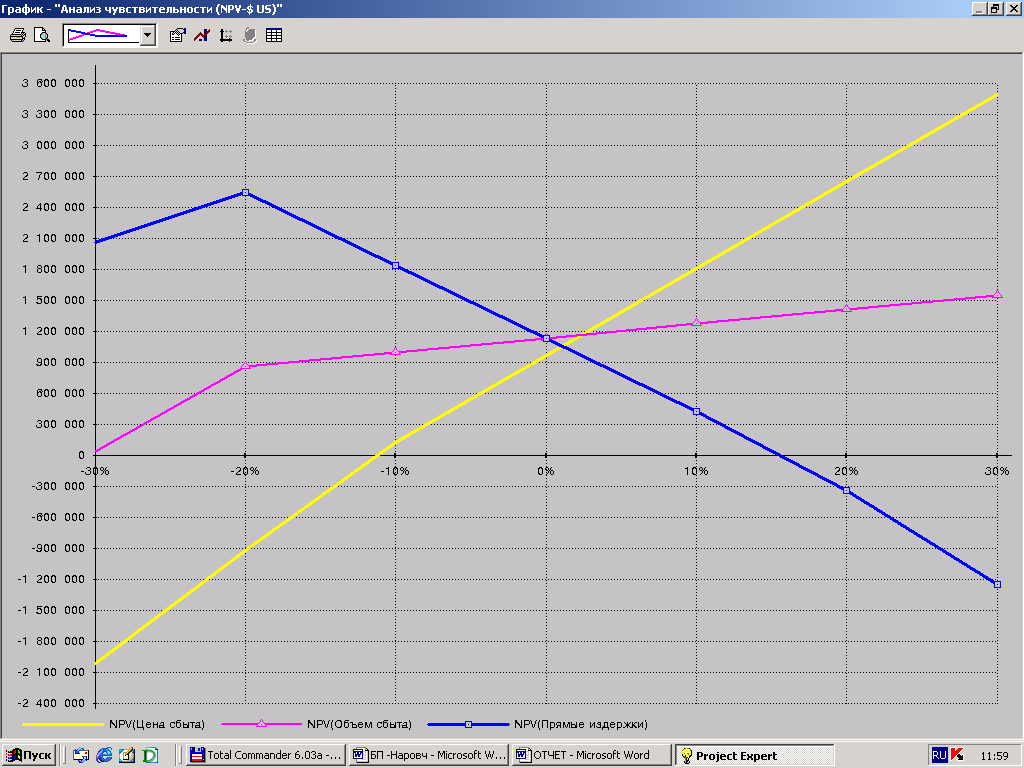Image resolution: width=1024 pixels, height=768 pixels.
Task: Open print preview of the chart
Action: 42,35
